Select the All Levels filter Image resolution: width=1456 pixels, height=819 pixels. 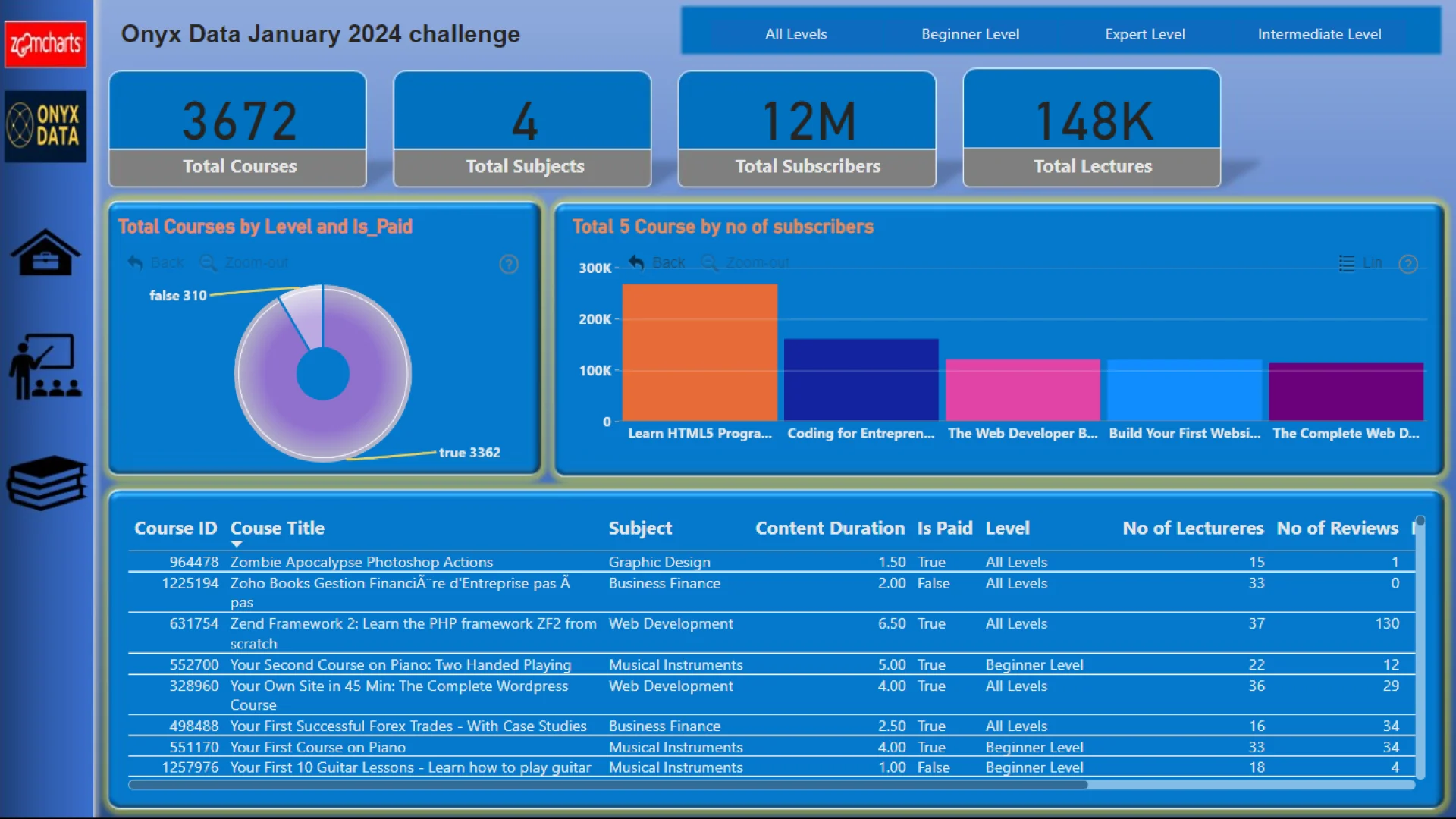795,34
